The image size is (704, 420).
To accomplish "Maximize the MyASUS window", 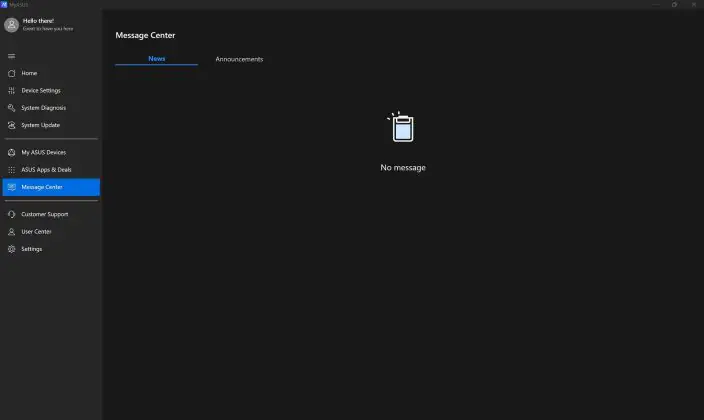I will point(674,4).
